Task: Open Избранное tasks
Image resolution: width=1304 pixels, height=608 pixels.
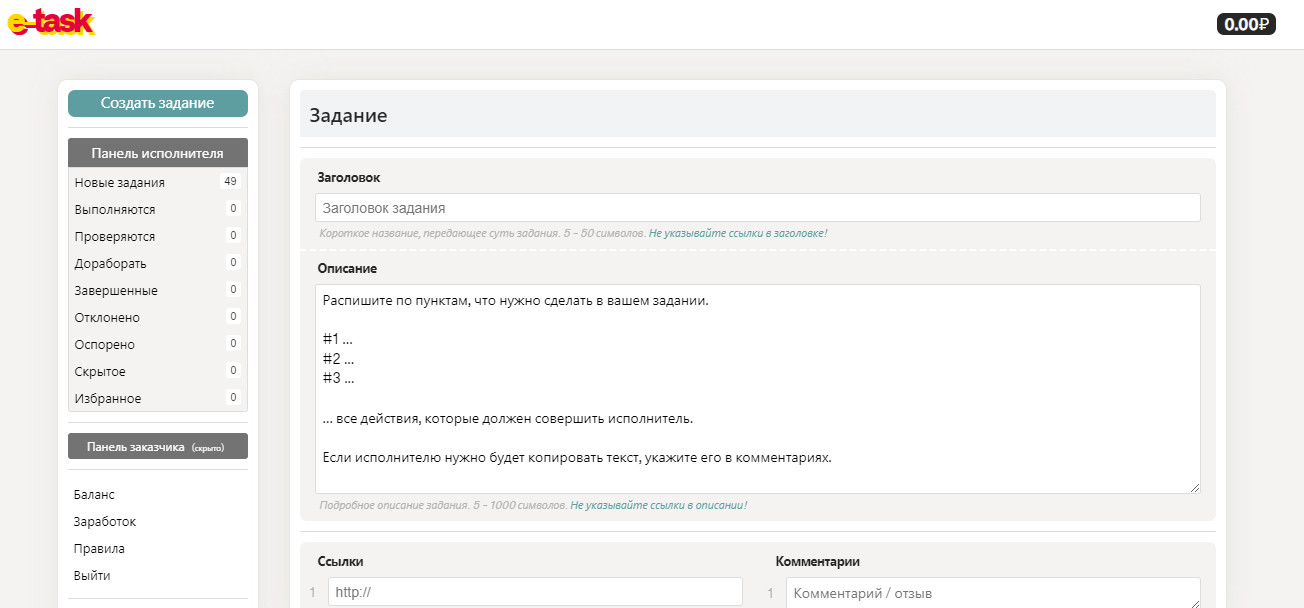Action: [x=108, y=399]
